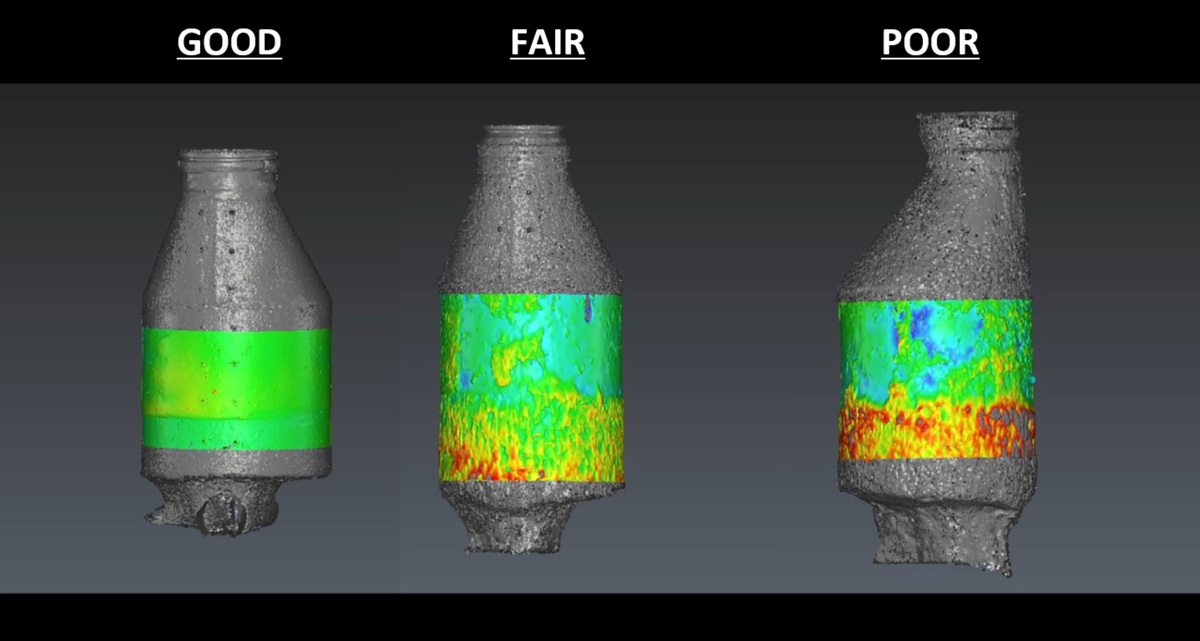Viewport: 1200px width, 641px height.
Task: Click the bottom stem of the POOR scan
Action: pyautogui.click(x=940, y=535)
